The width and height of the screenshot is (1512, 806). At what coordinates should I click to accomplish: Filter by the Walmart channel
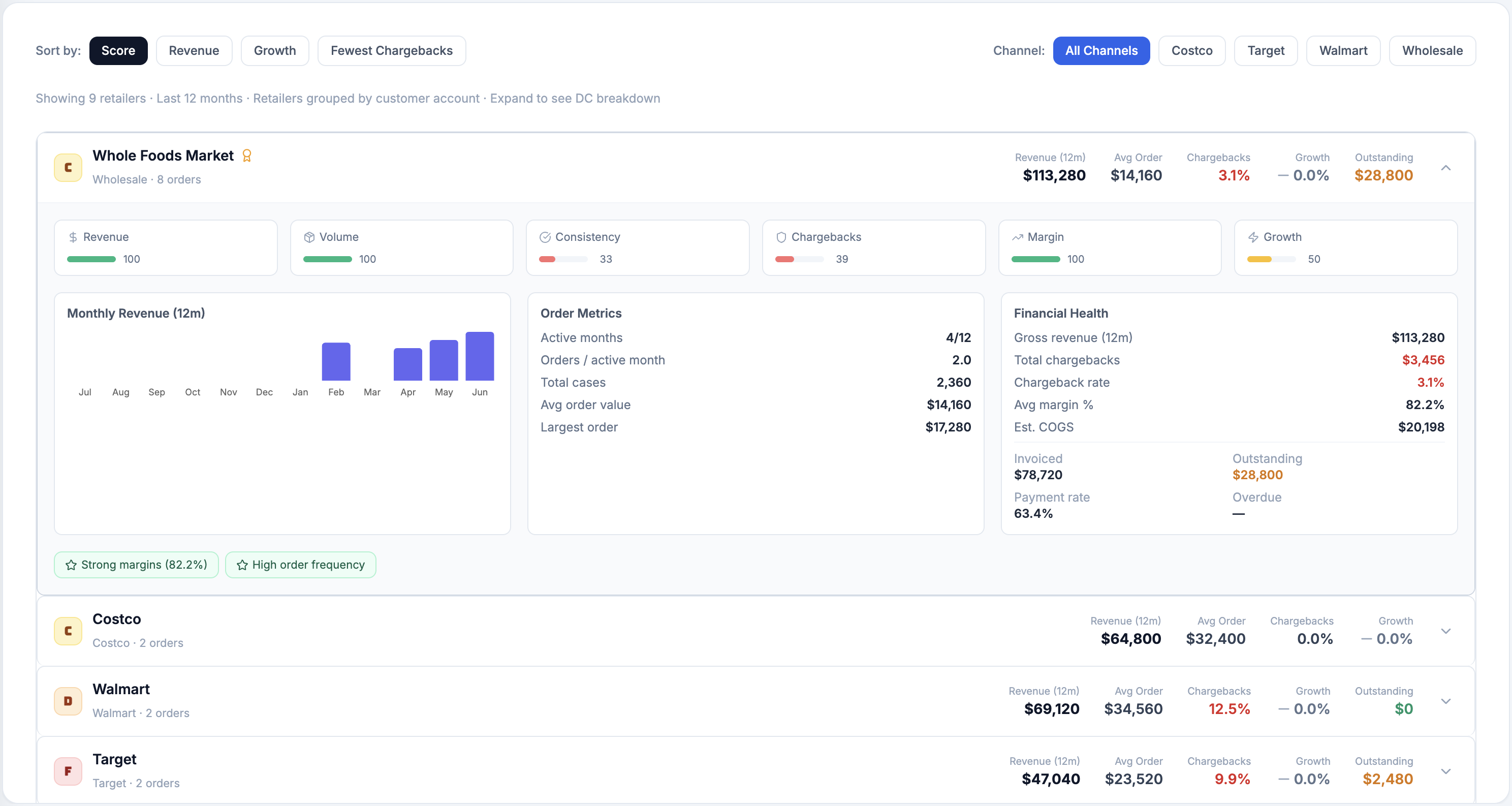[1343, 50]
